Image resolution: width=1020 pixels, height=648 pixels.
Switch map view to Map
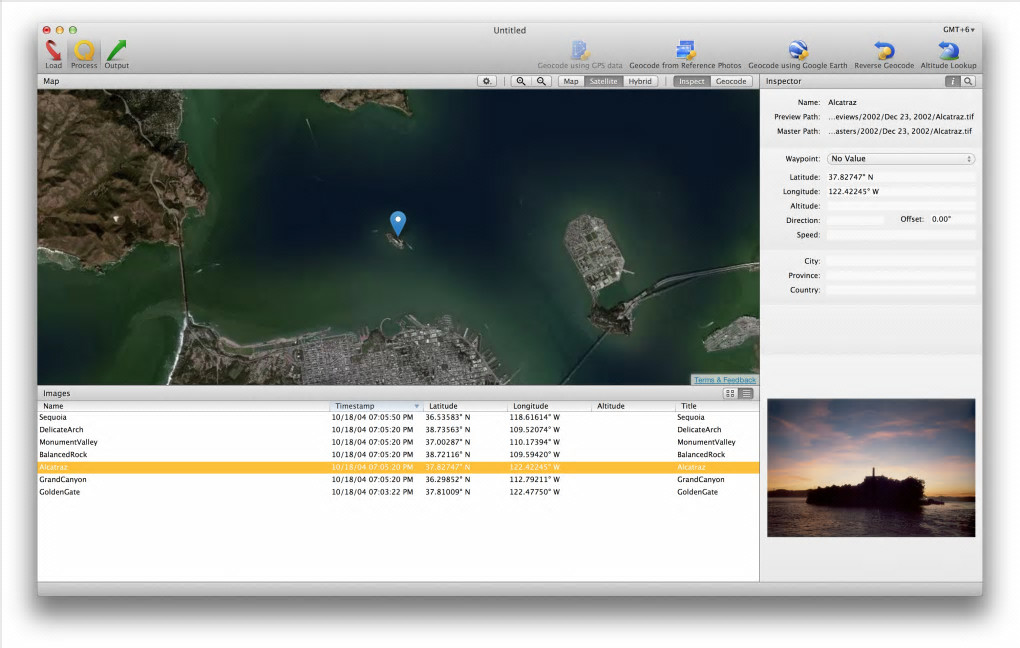pyautogui.click(x=571, y=81)
